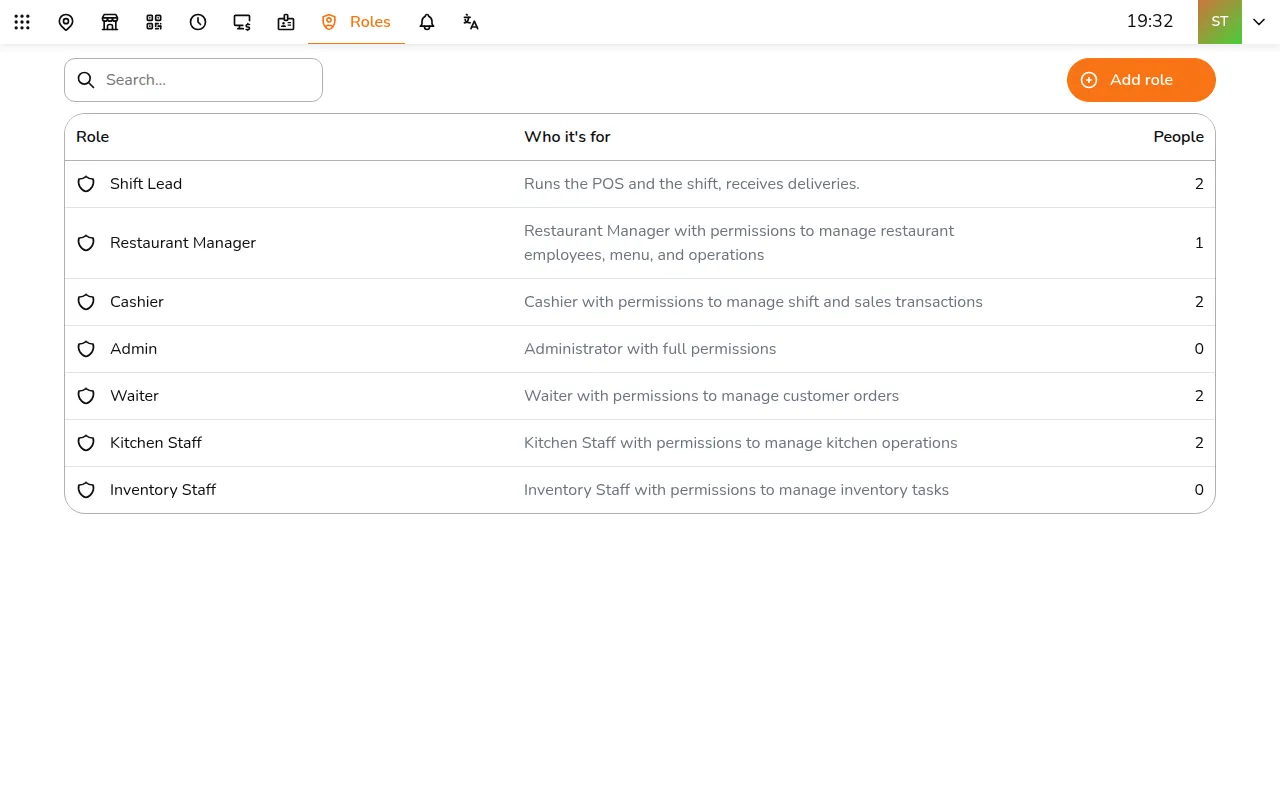The image size is (1280, 800).
Task: Click the People column header
Action: pyautogui.click(x=1179, y=137)
